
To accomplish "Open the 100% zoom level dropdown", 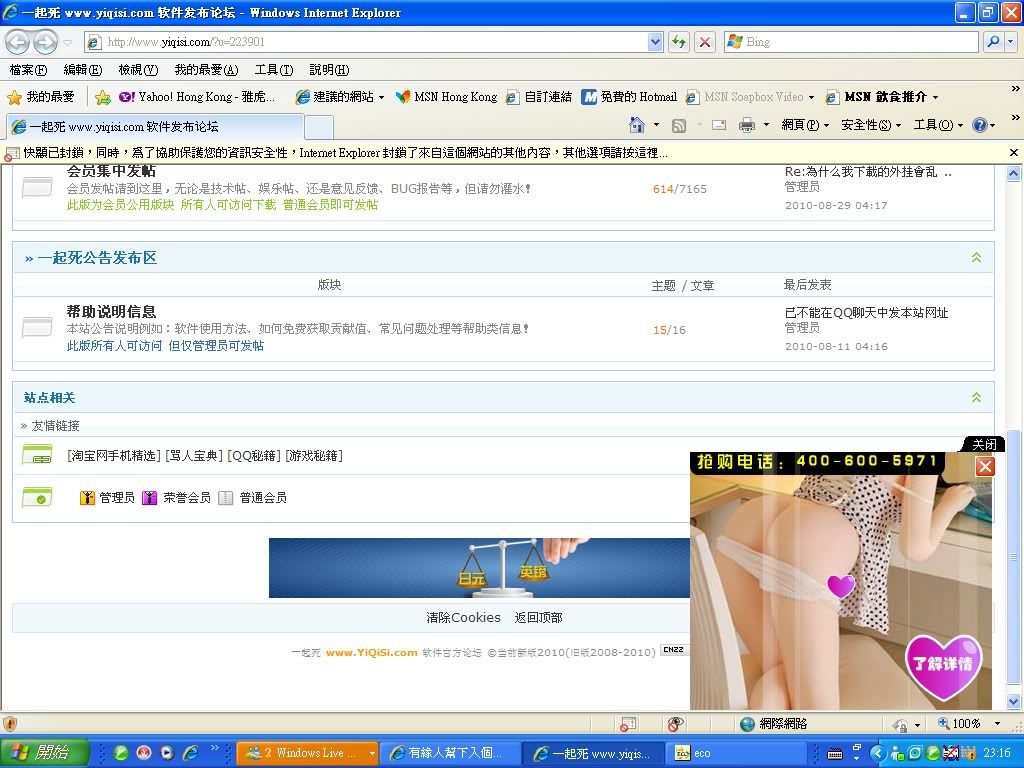I will coord(996,723).
